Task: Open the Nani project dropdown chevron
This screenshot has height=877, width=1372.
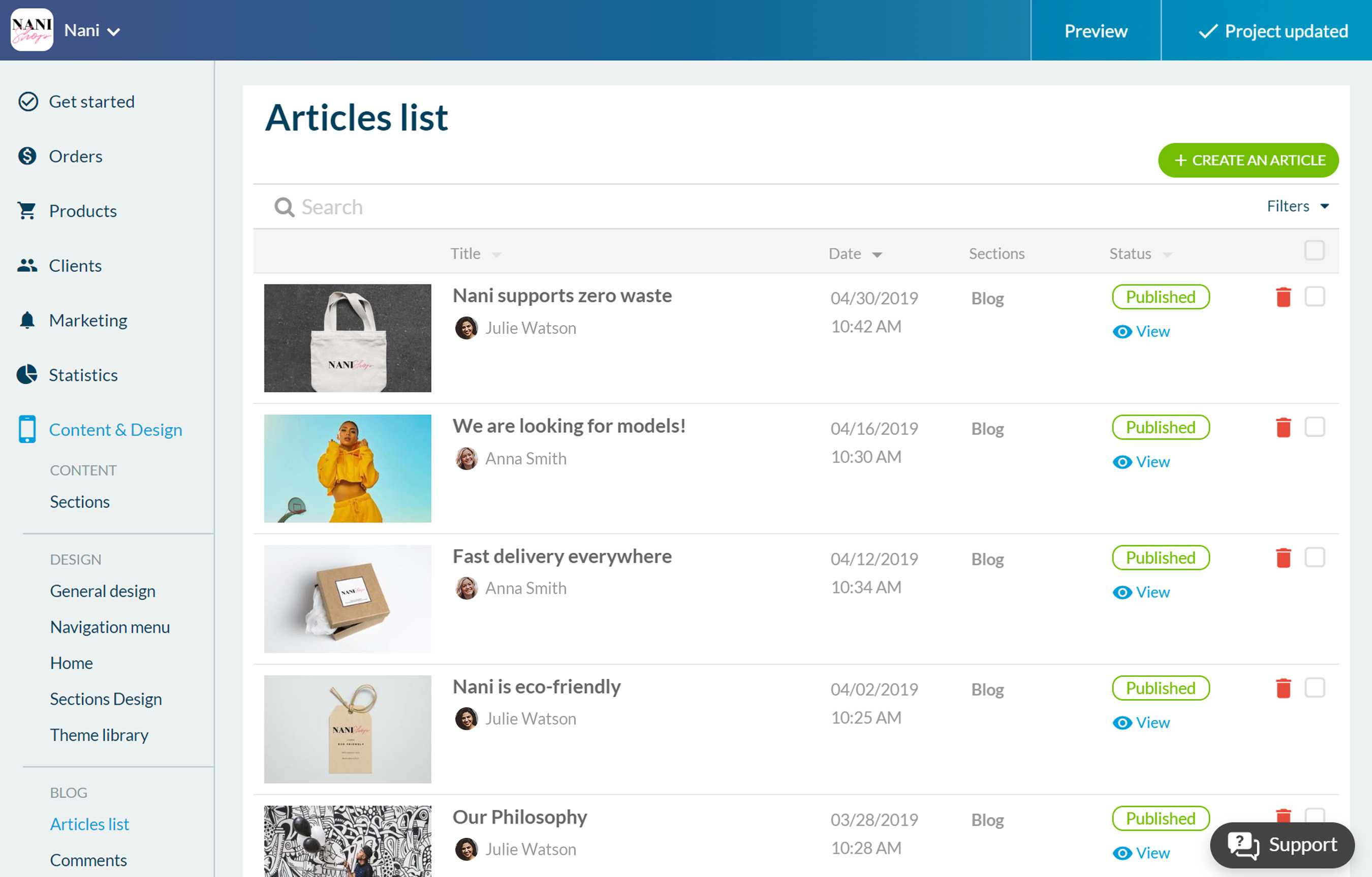Action: tap(114, 32)
